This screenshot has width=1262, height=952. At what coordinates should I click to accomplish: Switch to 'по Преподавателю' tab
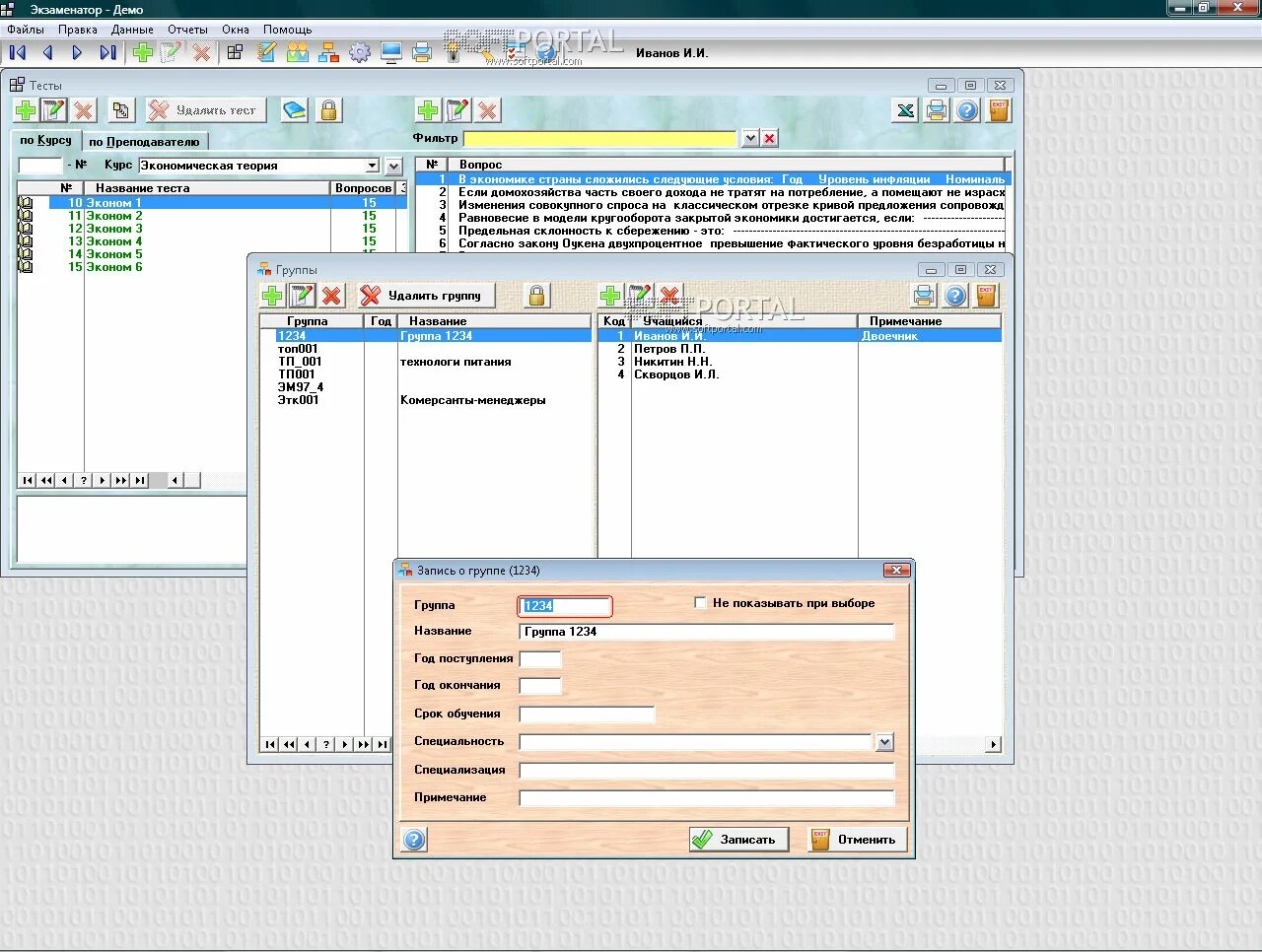pyautogui.click(x=144, y=142)
